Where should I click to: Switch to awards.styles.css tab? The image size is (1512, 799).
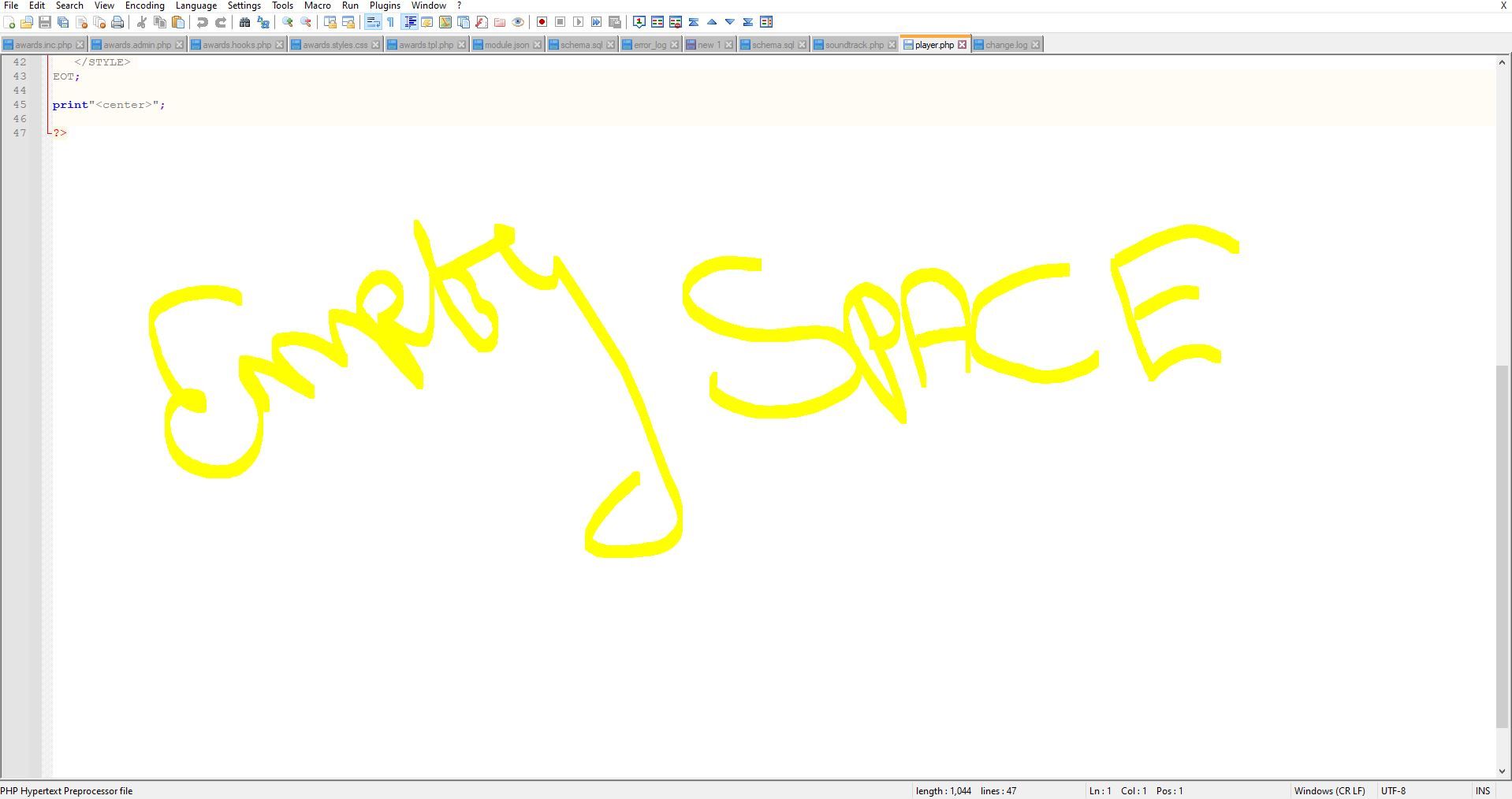(x=335, y=45)
